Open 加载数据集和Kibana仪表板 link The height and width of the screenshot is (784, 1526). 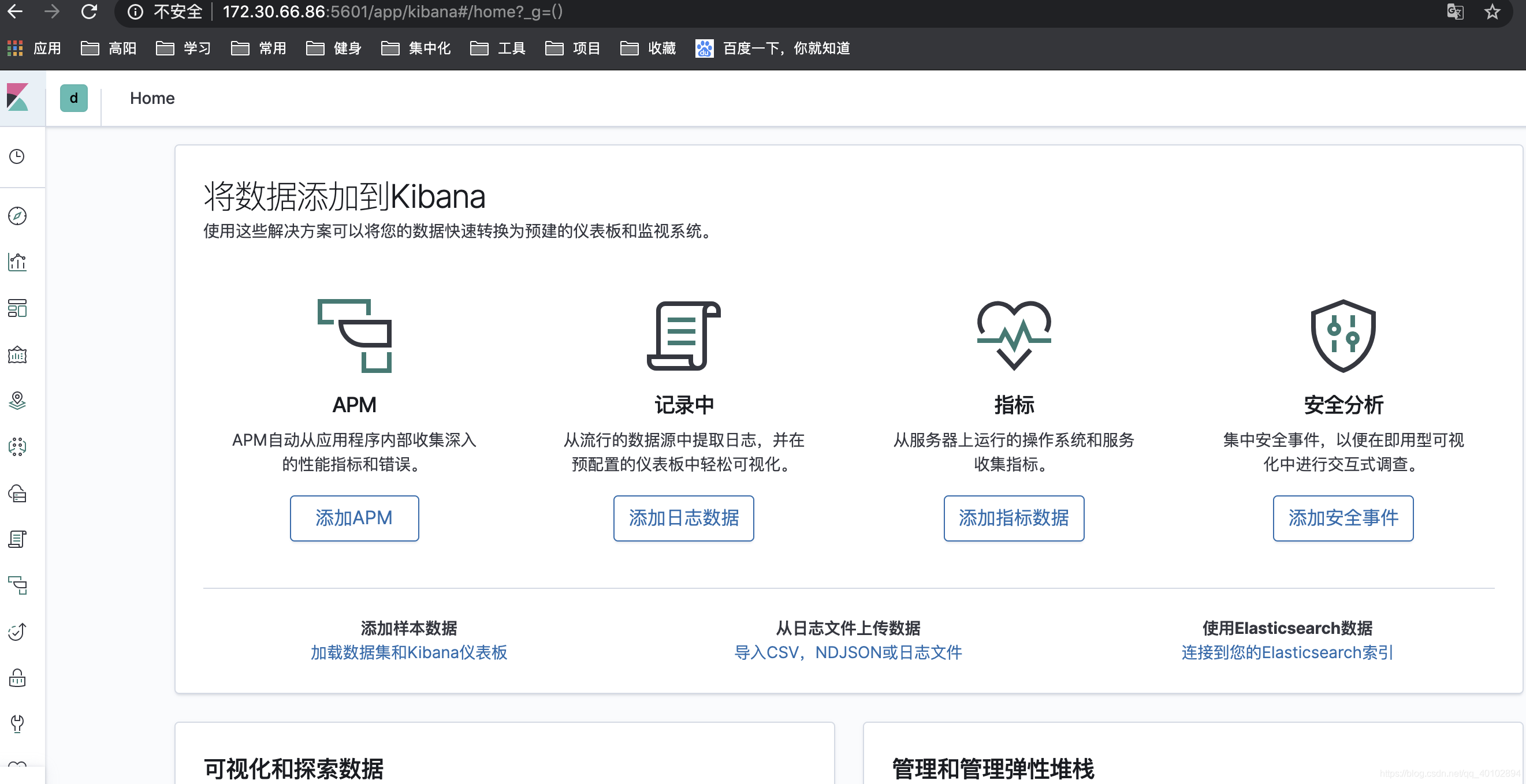[409, 652]
